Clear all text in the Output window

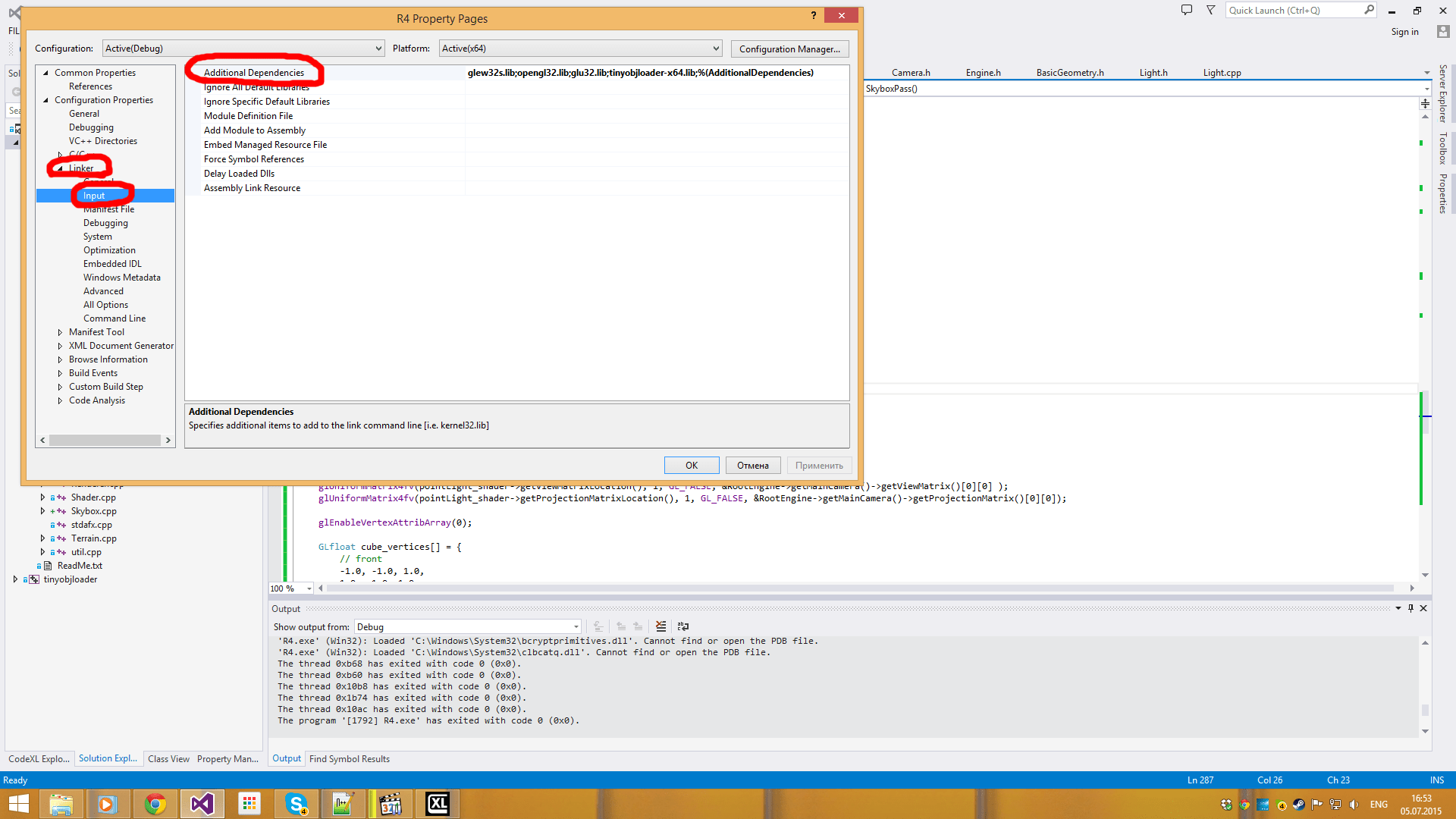coord(661,626)
